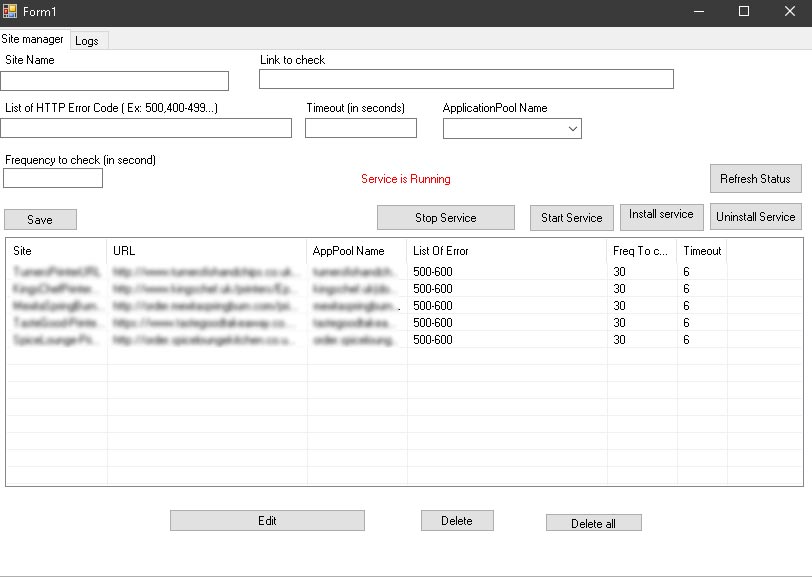
Task: Click the Delete all button
Action: 593,523
